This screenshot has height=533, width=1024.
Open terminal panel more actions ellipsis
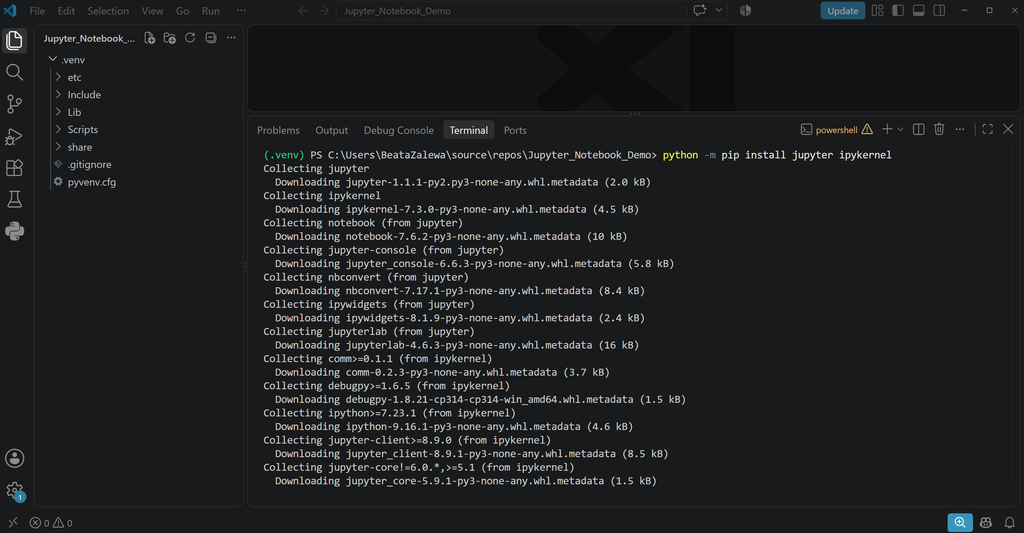[x=959, y=129]
